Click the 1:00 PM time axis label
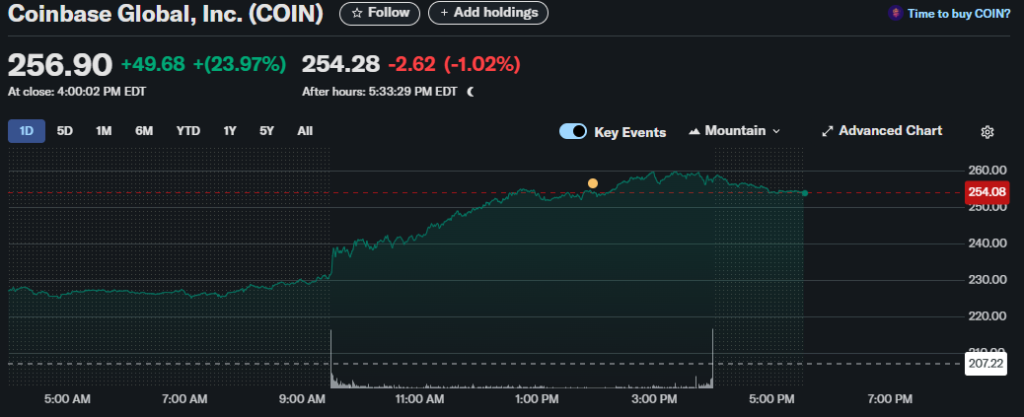The height and width of the screenshot is (417, 1024). [539, 399]
